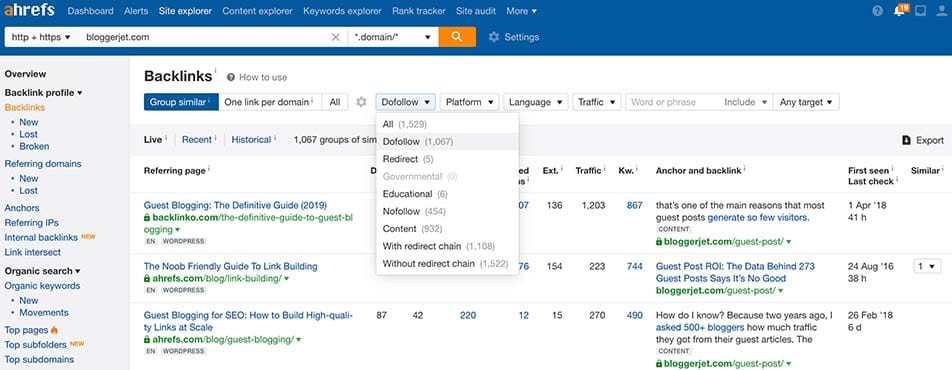
Task: Choose Nofollow (454) menu option
Action: pyautogui.click(x=447, y=211)
